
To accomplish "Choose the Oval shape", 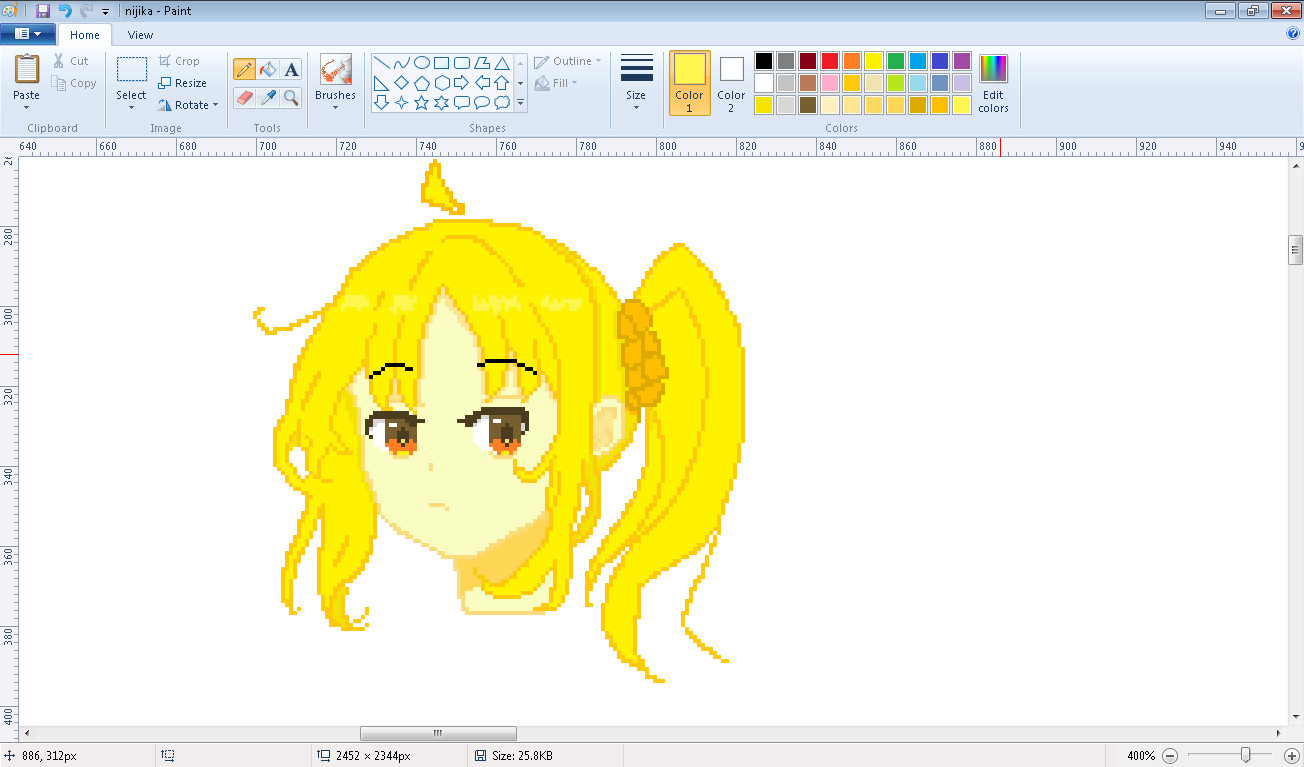I will coord(421,62).
